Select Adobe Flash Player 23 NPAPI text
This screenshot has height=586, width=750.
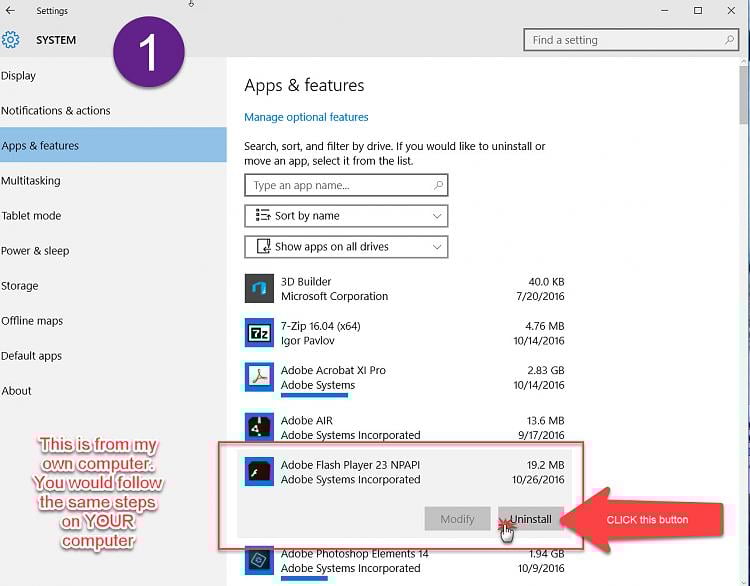pyautogui.click(x=350, y=464)
